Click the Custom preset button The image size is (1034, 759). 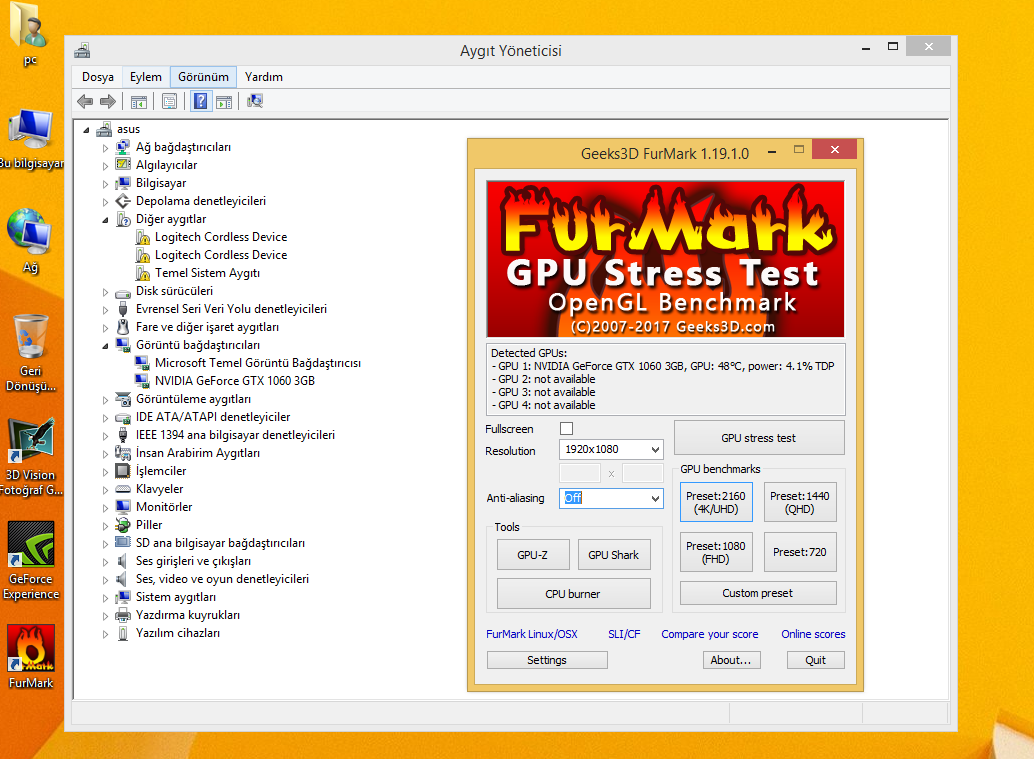[758, 593]
